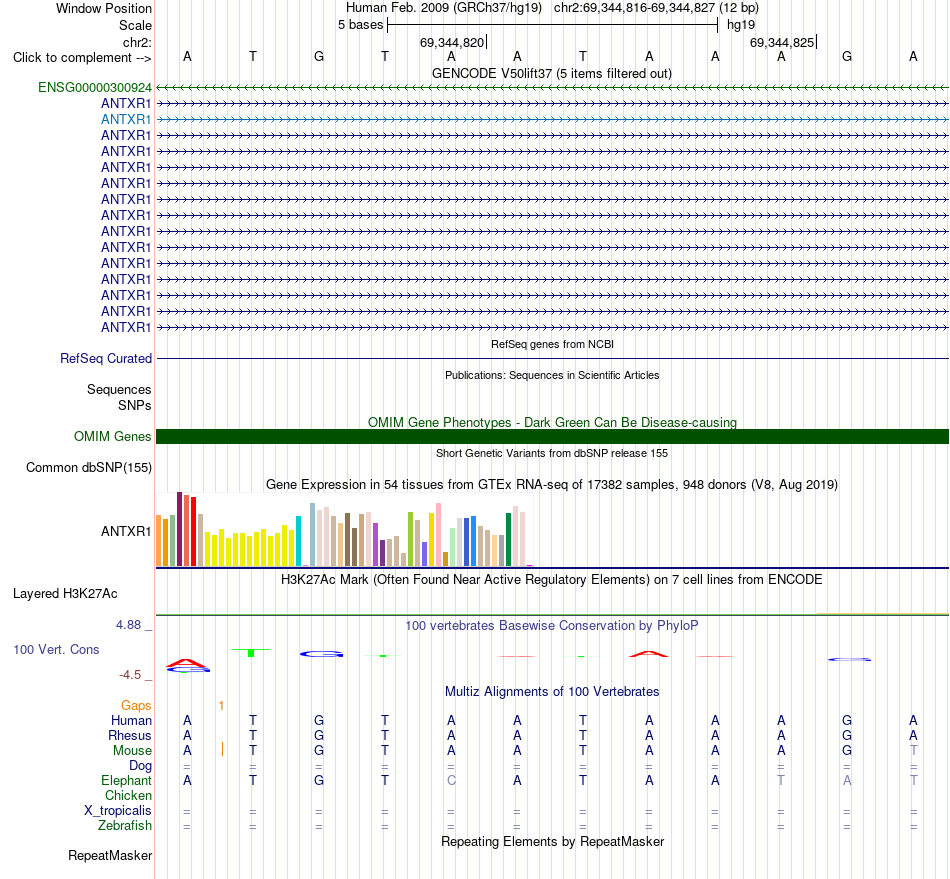
Task: Open the GTEx Gene Expression track title
Action: coord(552,485)
